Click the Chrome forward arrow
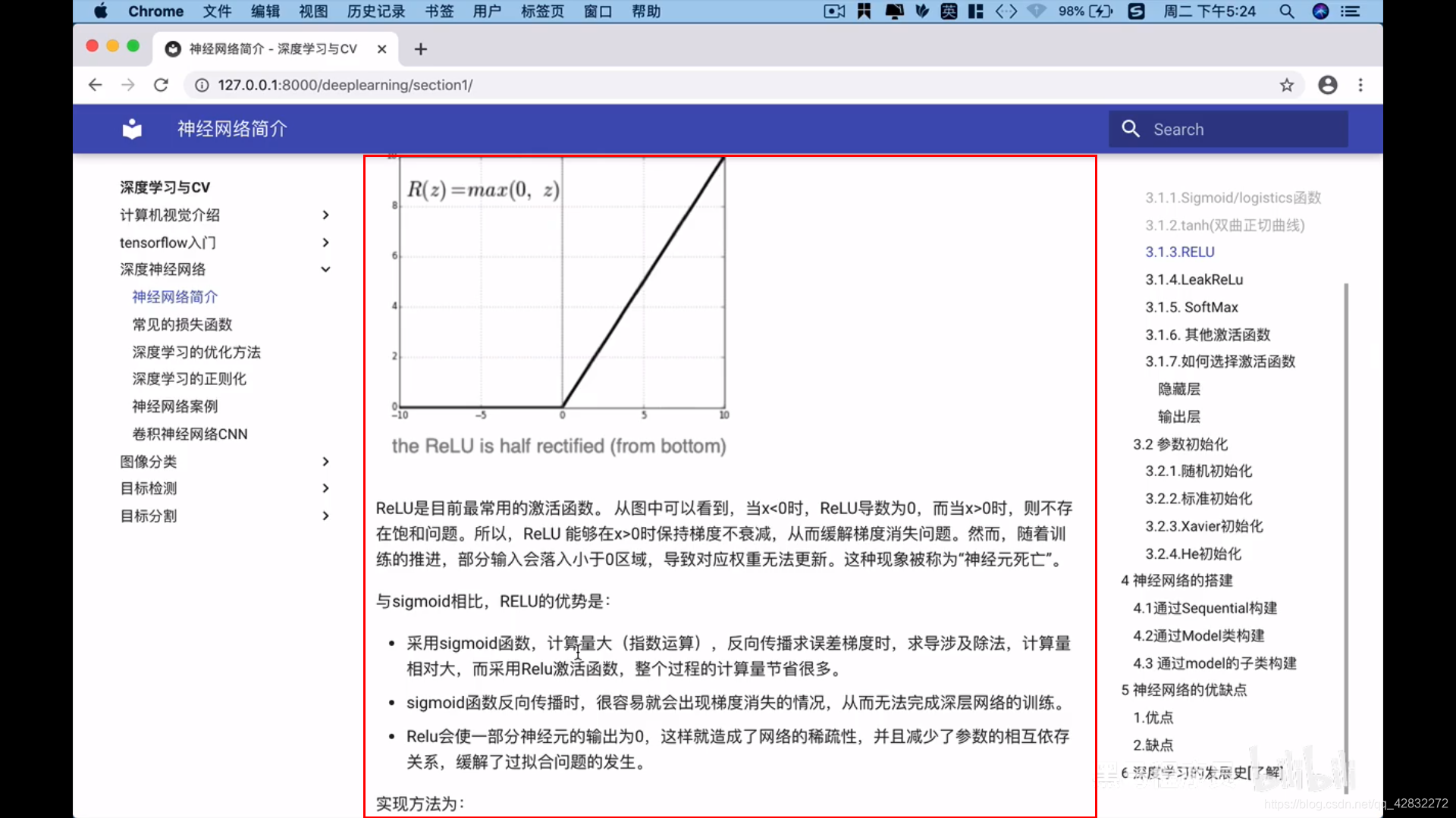 128,85
